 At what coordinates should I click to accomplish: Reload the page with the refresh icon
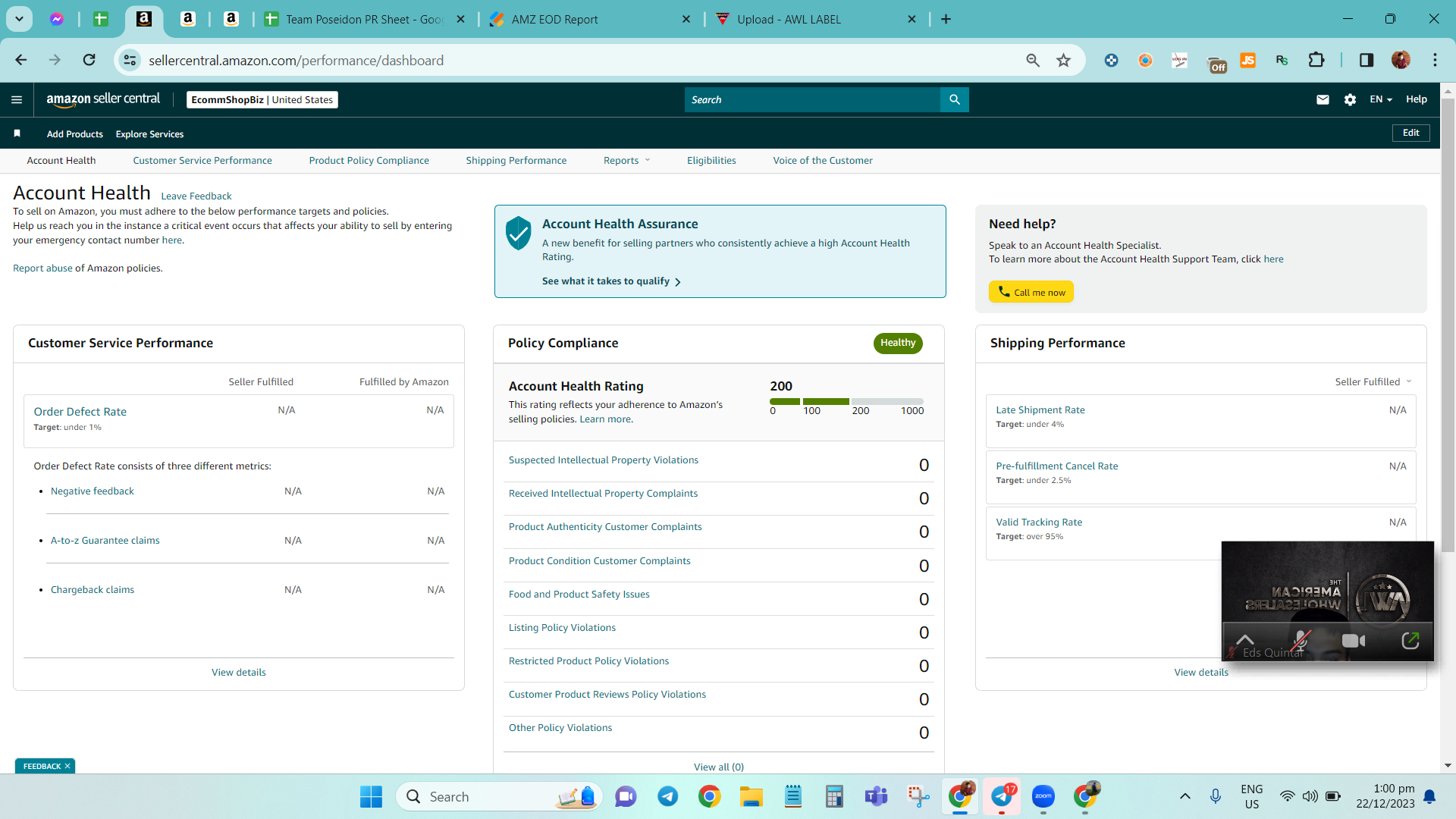click(89, 60)
